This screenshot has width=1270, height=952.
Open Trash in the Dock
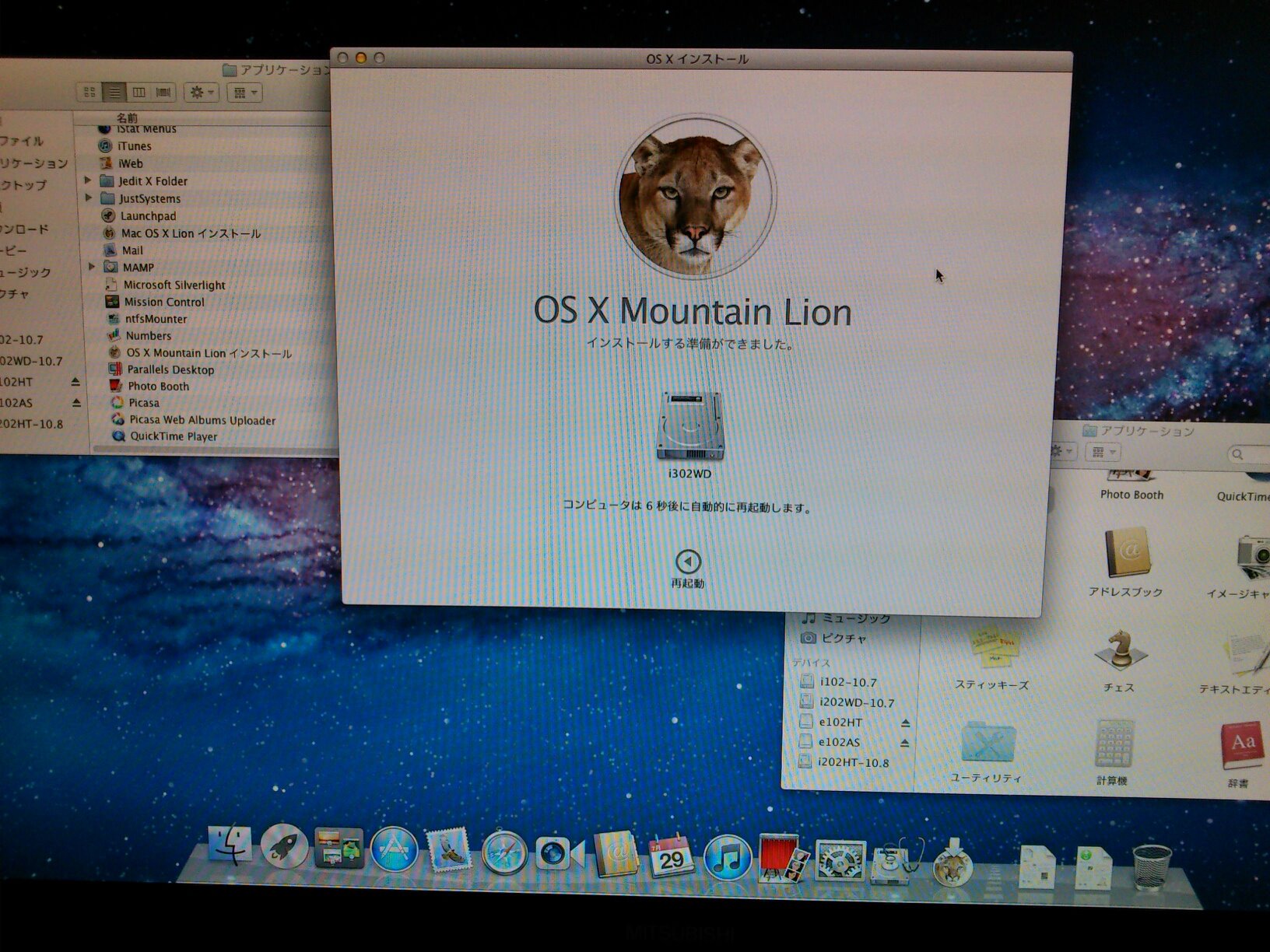tap(1152, 866)
